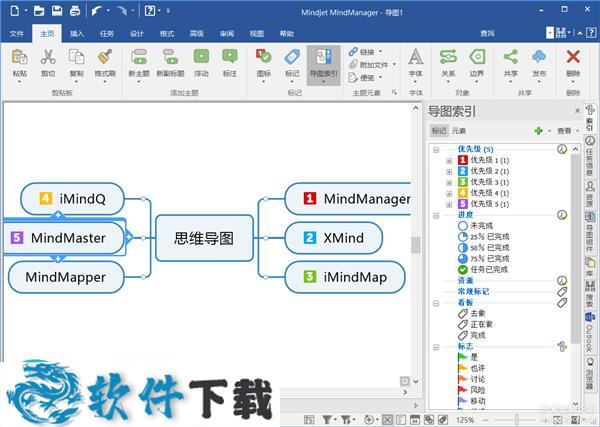Select the 标记 tab in map index panel

point(439,131)
